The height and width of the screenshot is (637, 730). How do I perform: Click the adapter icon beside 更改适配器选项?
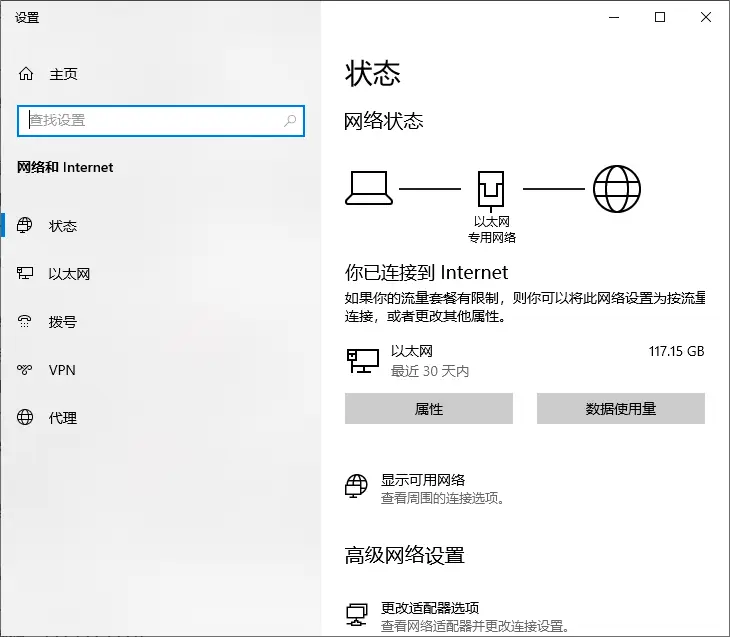357,614
